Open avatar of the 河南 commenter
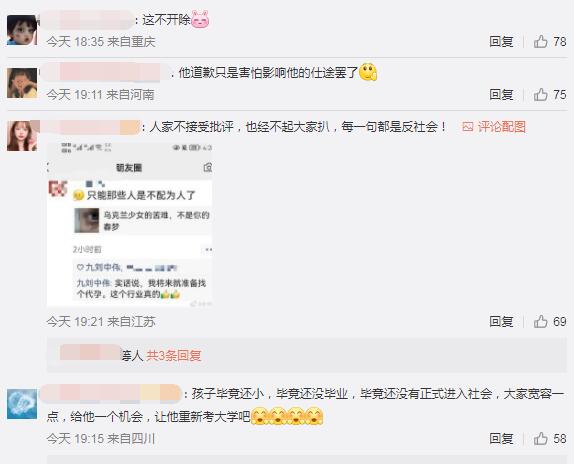The height and width of the screenshot is (464, 574). 22,83
